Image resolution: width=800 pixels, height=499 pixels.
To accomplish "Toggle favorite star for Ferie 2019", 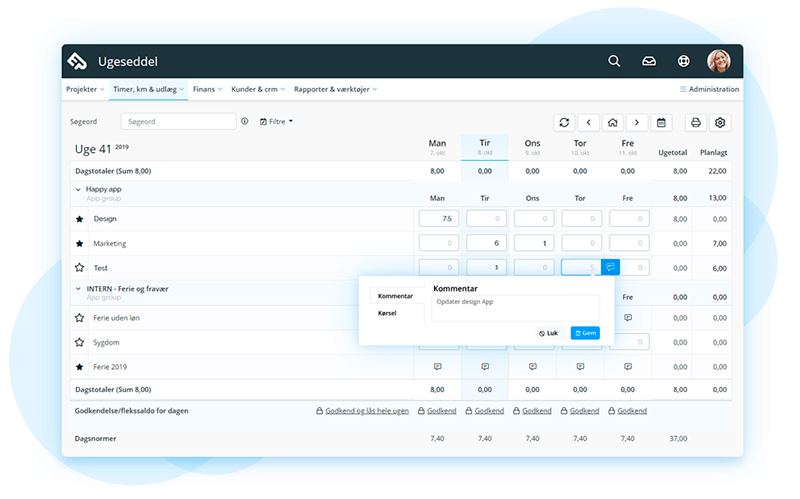I will [x=80, y=367].
